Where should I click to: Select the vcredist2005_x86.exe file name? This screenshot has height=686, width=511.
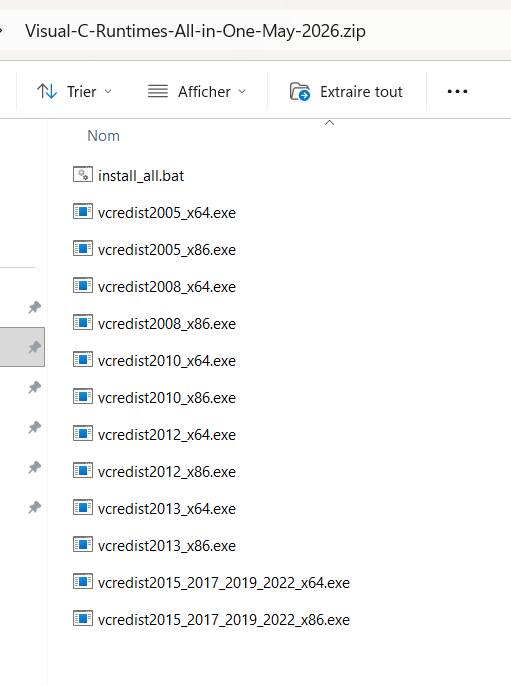(167, 250)
